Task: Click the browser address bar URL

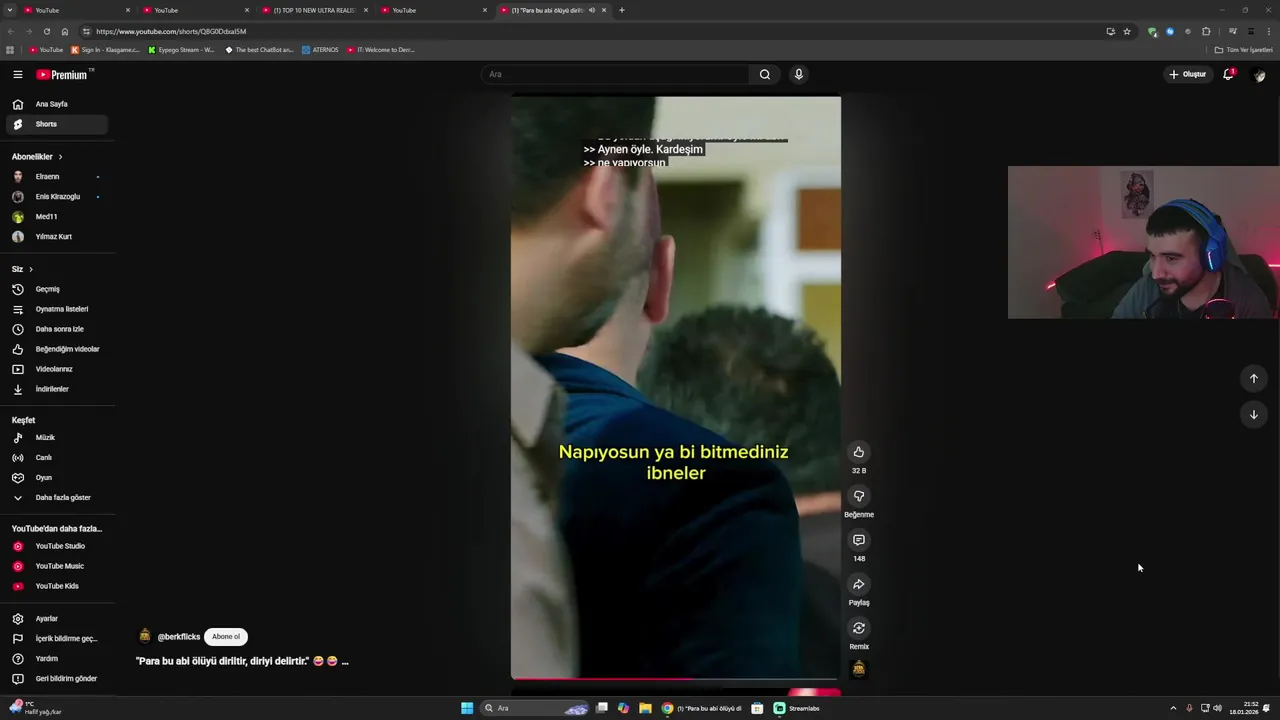Action: coord(171,31)
